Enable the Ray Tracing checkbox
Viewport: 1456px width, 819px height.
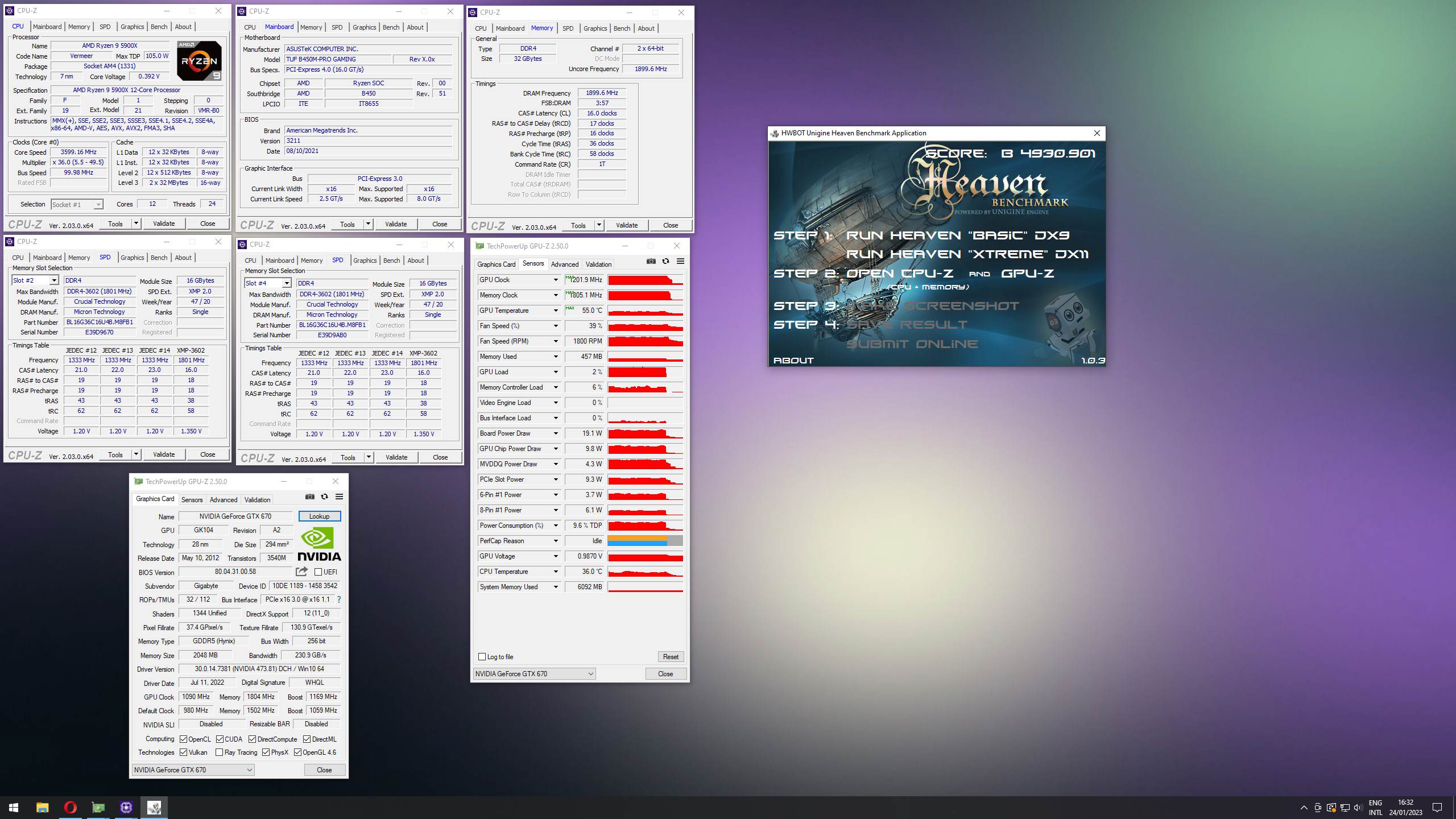(219, 752)
